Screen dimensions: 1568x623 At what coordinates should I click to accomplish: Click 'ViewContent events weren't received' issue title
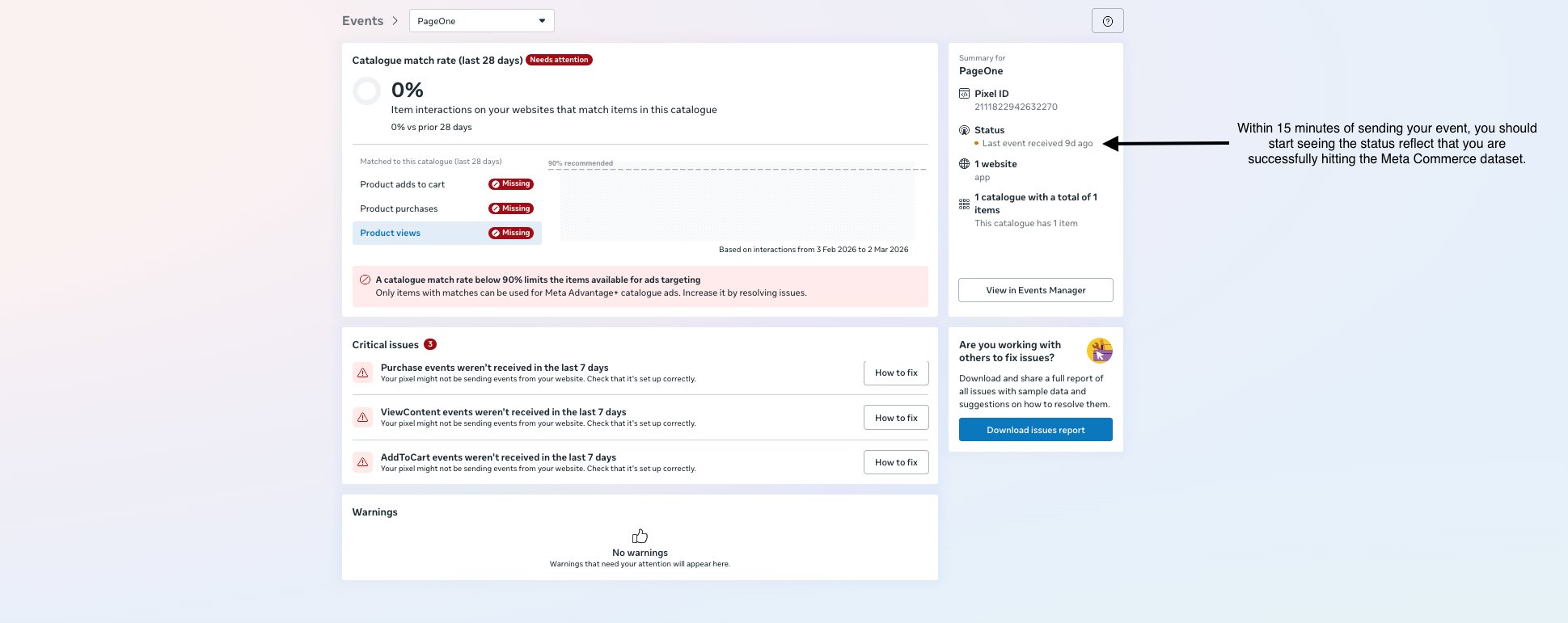click(x=503, y=412)
